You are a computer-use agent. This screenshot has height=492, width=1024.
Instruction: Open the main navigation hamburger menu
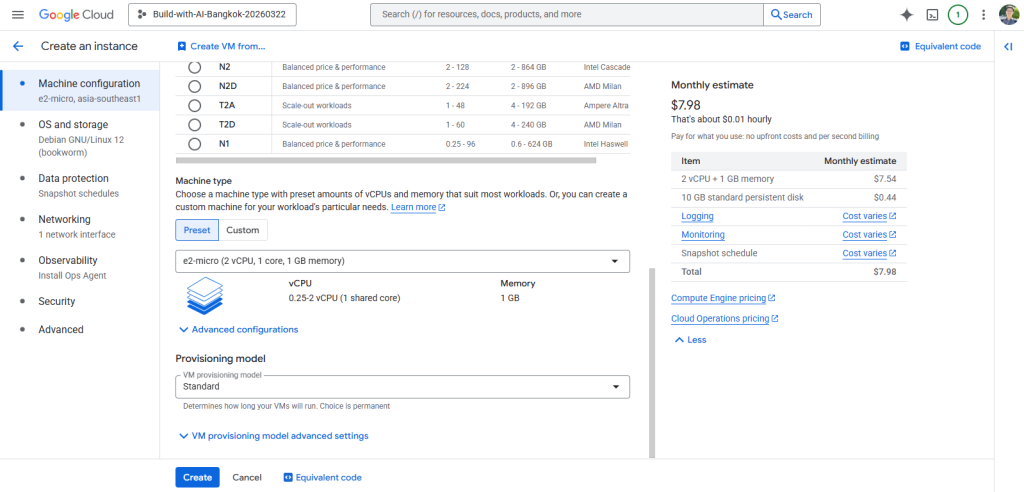(x=17, y=15)
